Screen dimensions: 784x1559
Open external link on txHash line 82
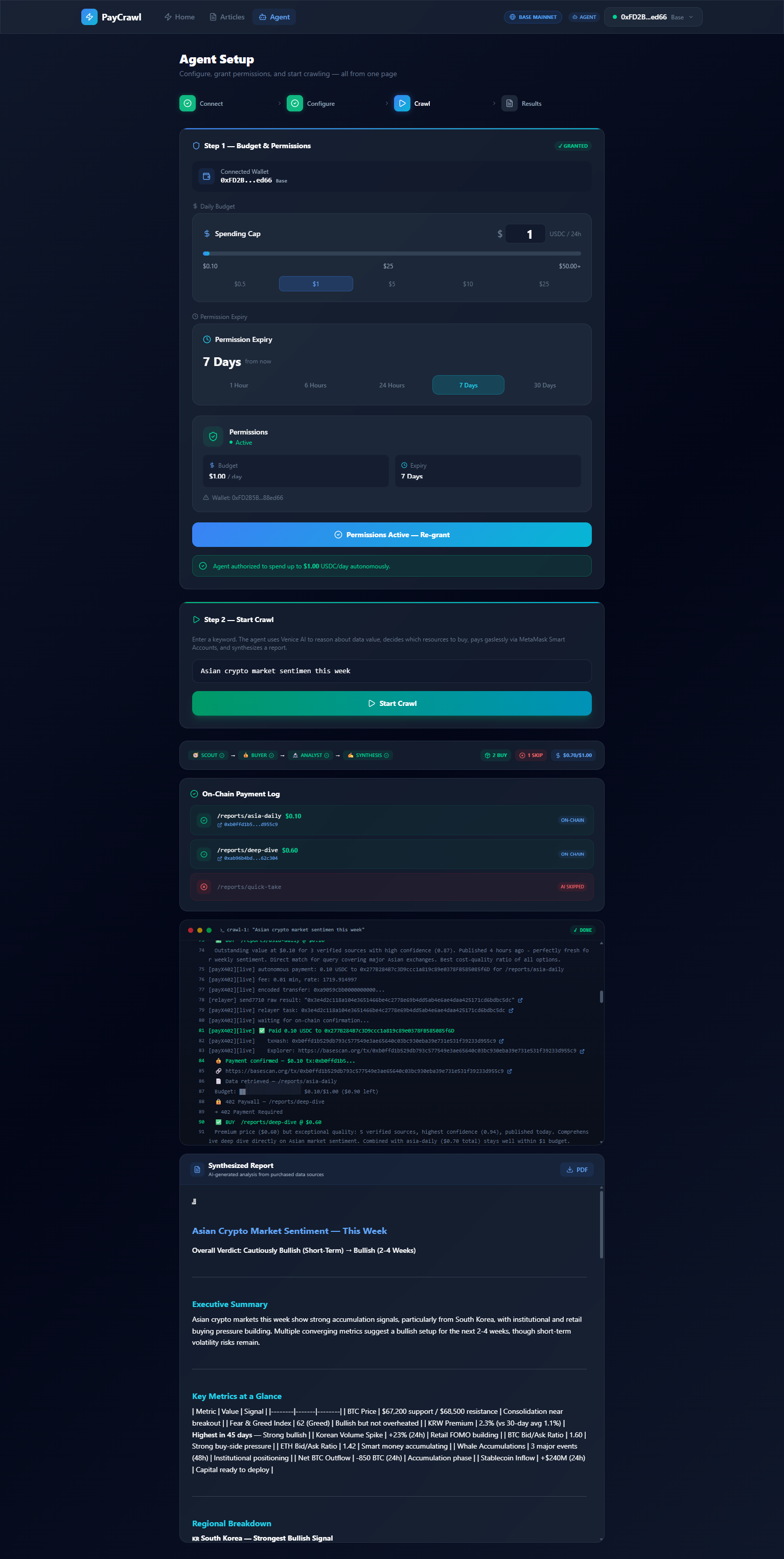click(x=501, y=1041)
